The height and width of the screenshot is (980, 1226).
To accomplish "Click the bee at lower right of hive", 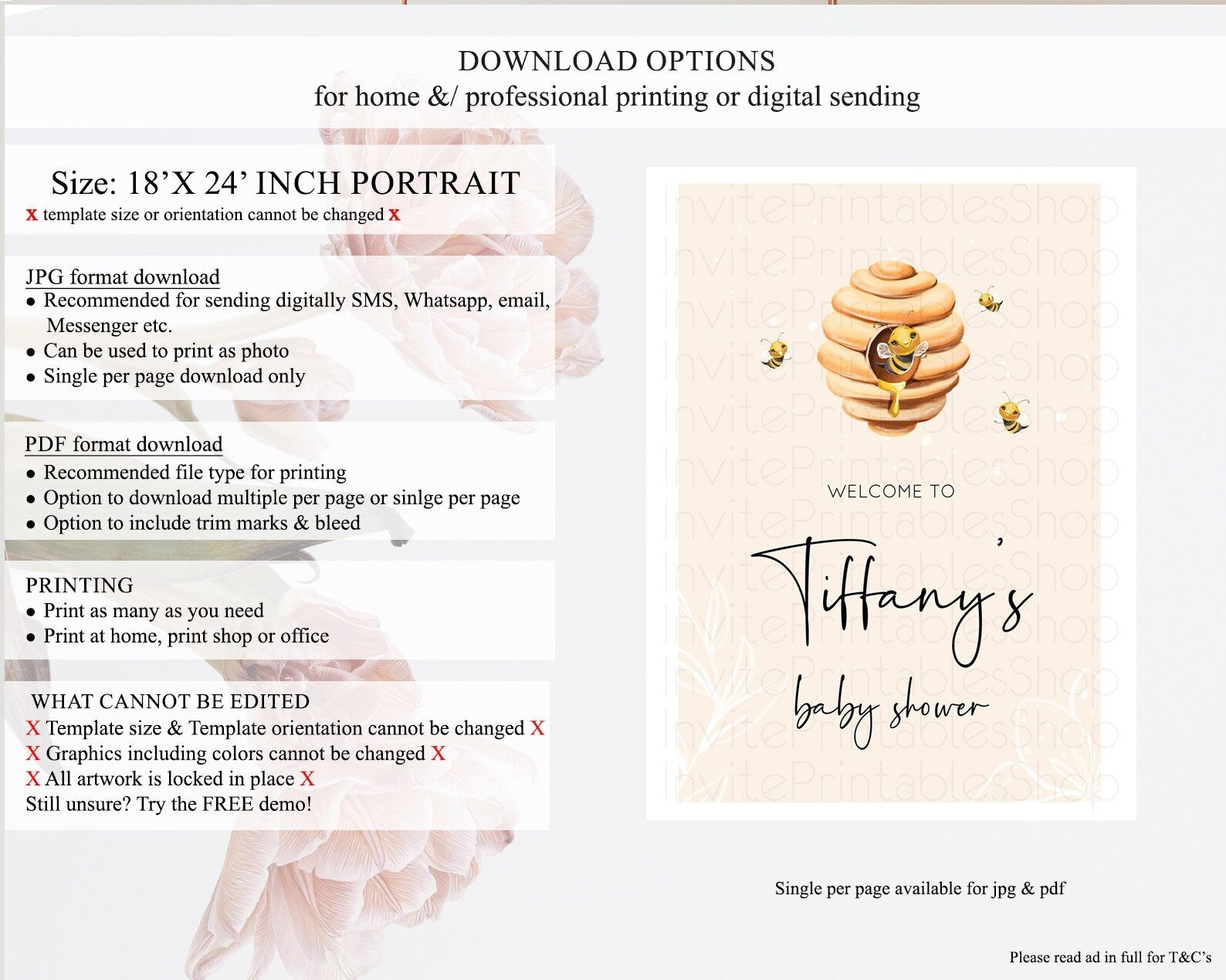I will [x=1012, y=413].
